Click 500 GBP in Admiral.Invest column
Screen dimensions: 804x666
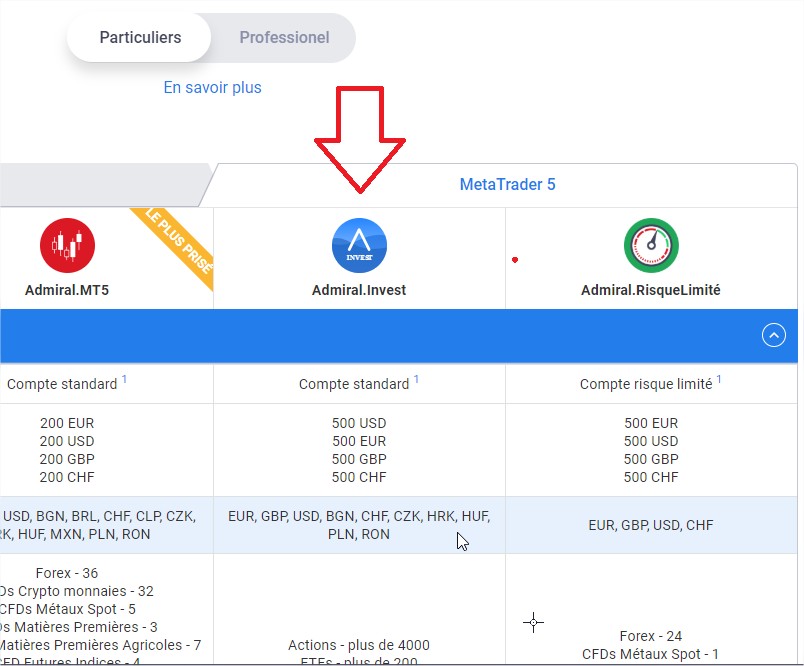359,459
